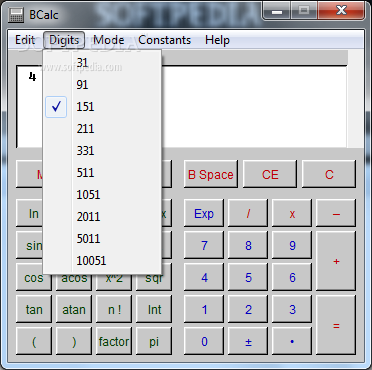Select 2011 digits entry
The height and width of the screenshot is (370, 372).
102,217
